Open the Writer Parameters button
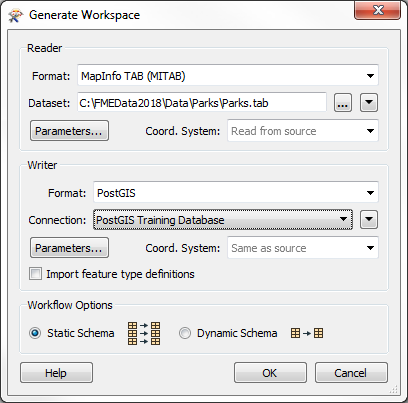 coord(69,248)
